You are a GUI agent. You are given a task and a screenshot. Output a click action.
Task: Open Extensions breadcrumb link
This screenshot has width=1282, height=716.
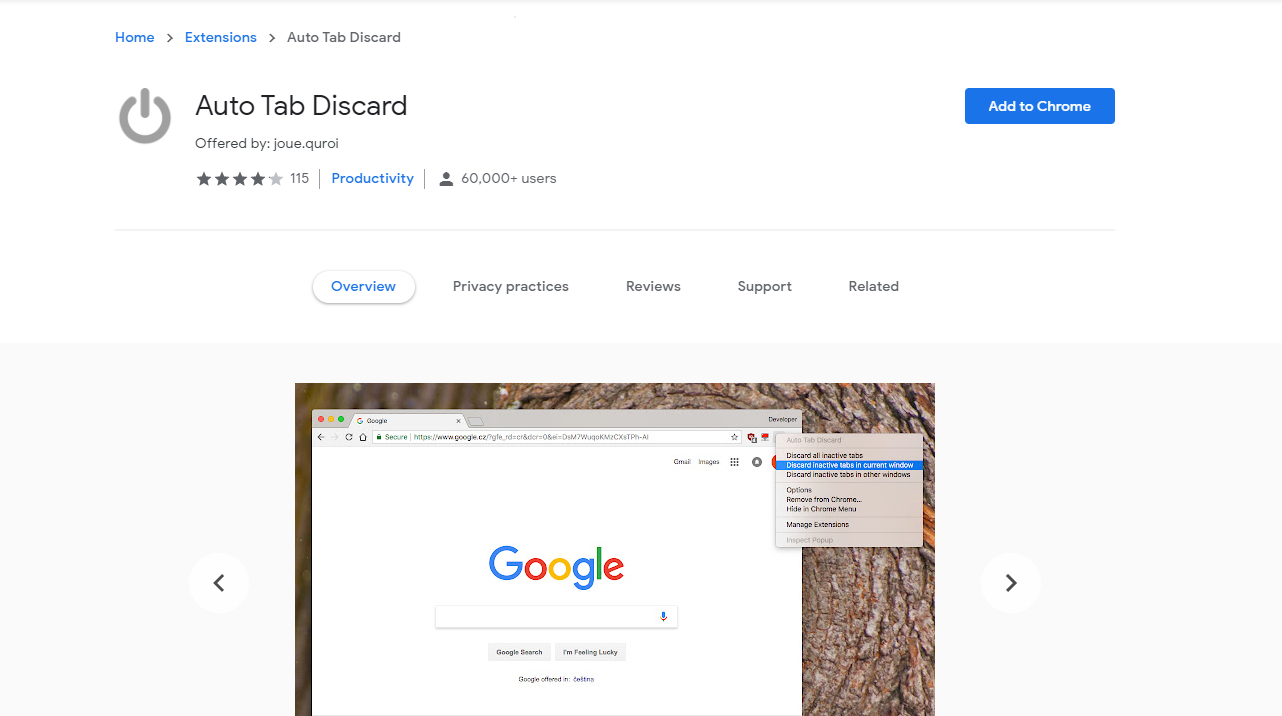click(221, 38)
